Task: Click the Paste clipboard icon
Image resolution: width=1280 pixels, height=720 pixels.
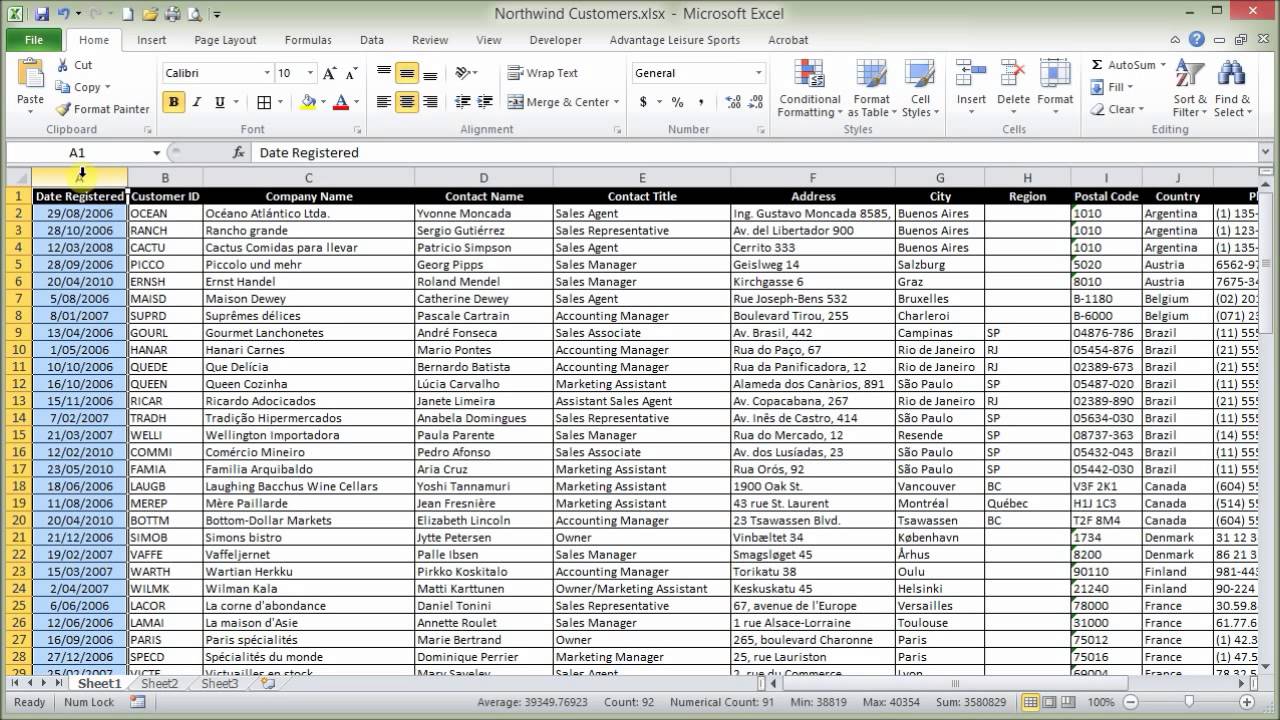Action: pyautogui.click(x=31, y=74)
